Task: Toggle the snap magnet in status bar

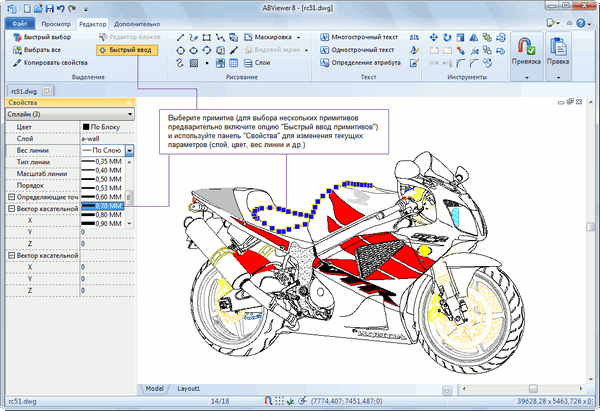Action: pos(266,402)
